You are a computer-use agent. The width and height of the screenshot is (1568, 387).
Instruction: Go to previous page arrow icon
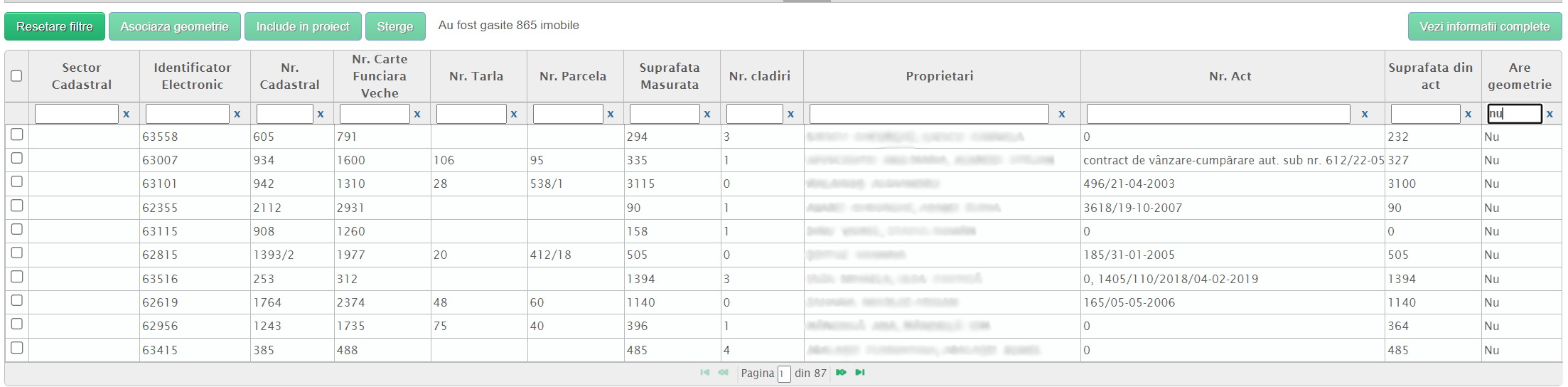723,373
